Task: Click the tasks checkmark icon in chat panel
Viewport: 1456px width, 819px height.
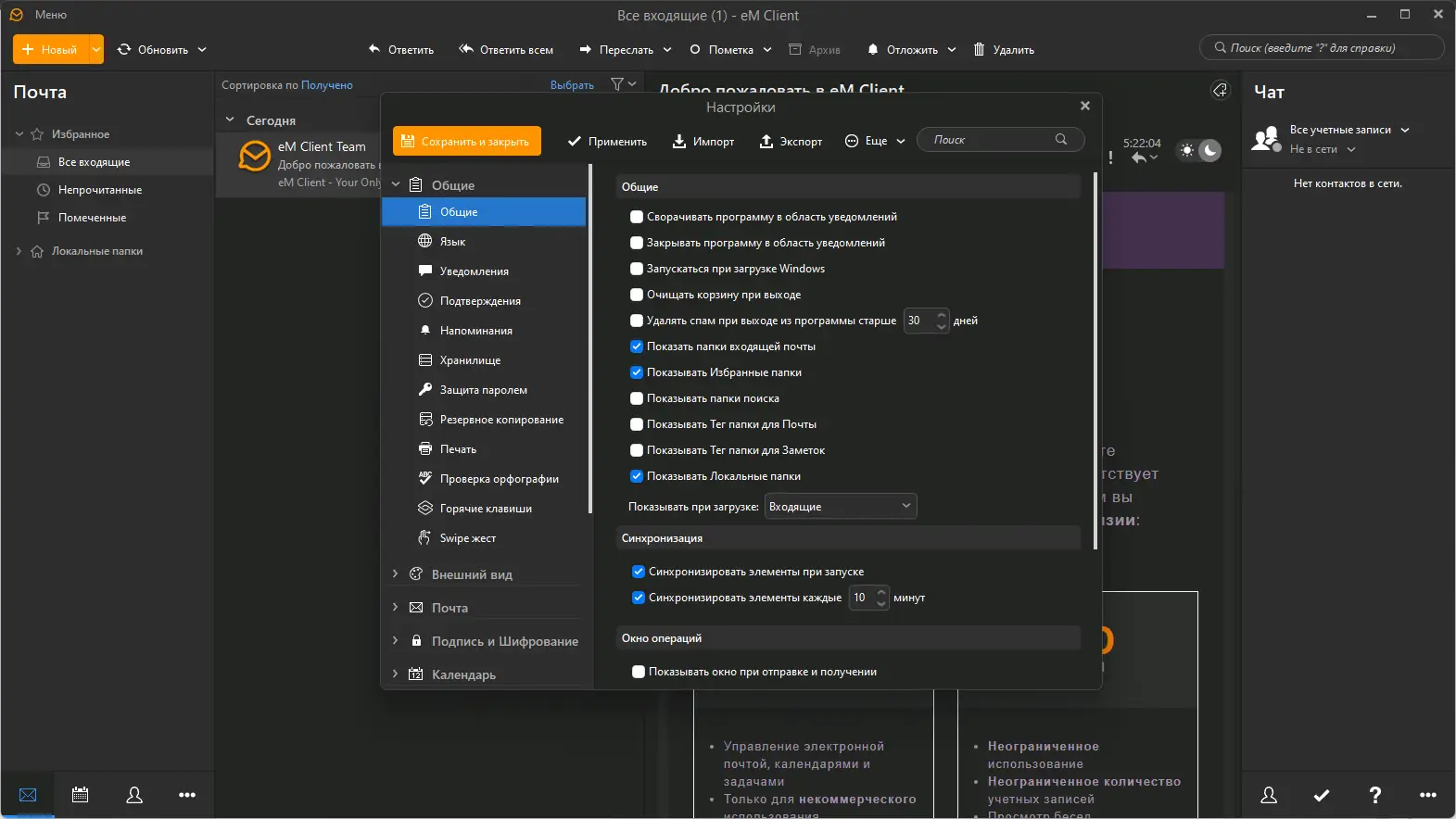Action: coord(1322,795)
